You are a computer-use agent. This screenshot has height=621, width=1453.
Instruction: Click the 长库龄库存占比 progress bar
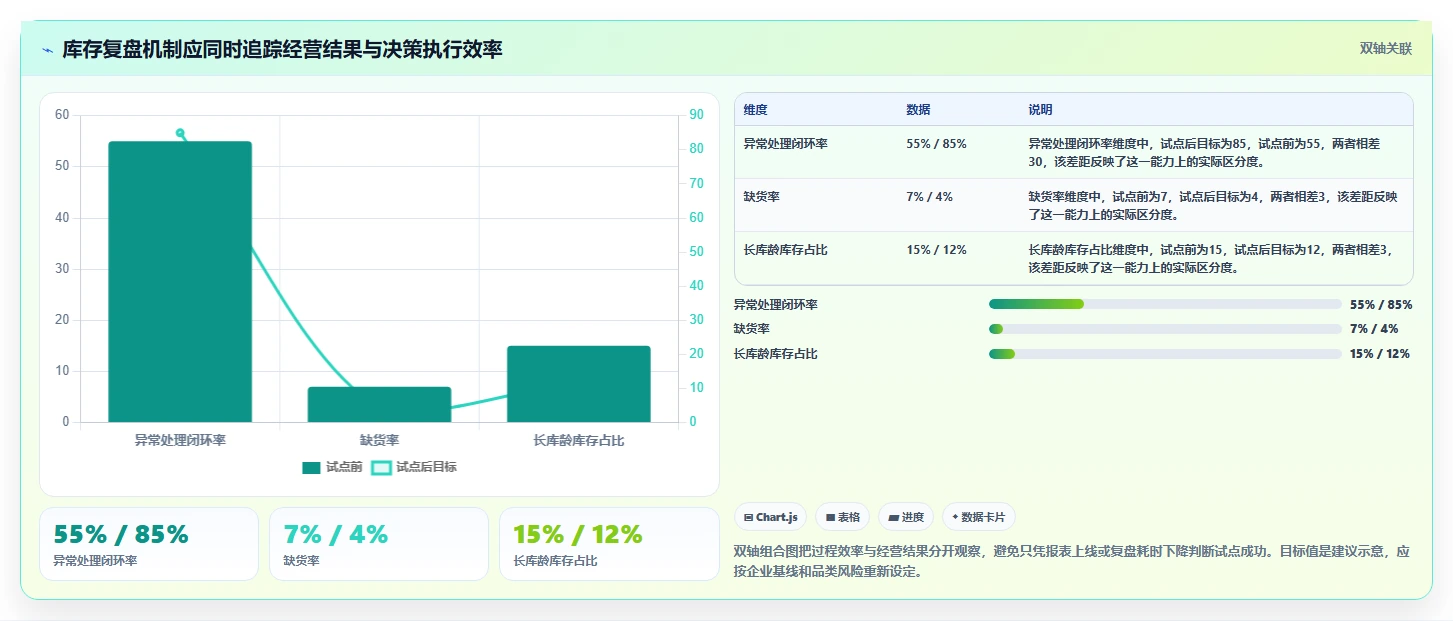1165,354
